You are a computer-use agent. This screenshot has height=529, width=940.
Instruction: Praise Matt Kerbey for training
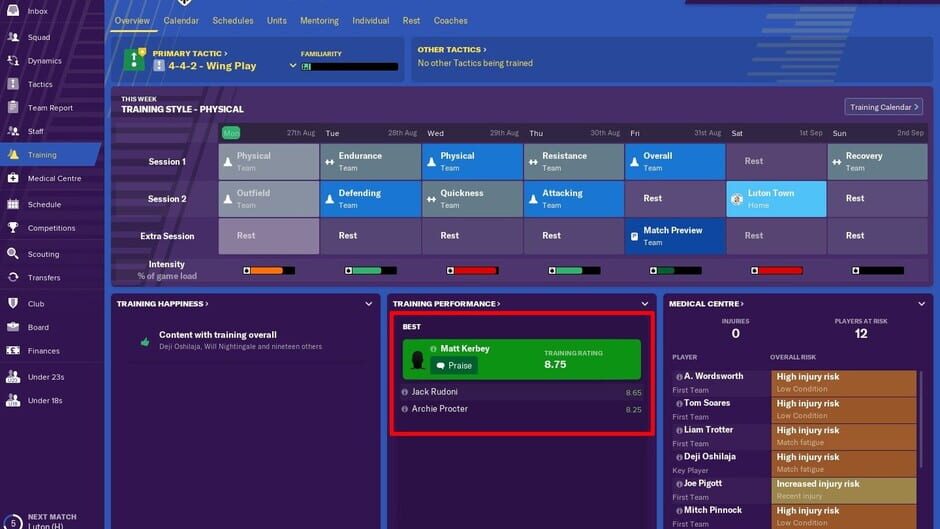click(454, 365)
